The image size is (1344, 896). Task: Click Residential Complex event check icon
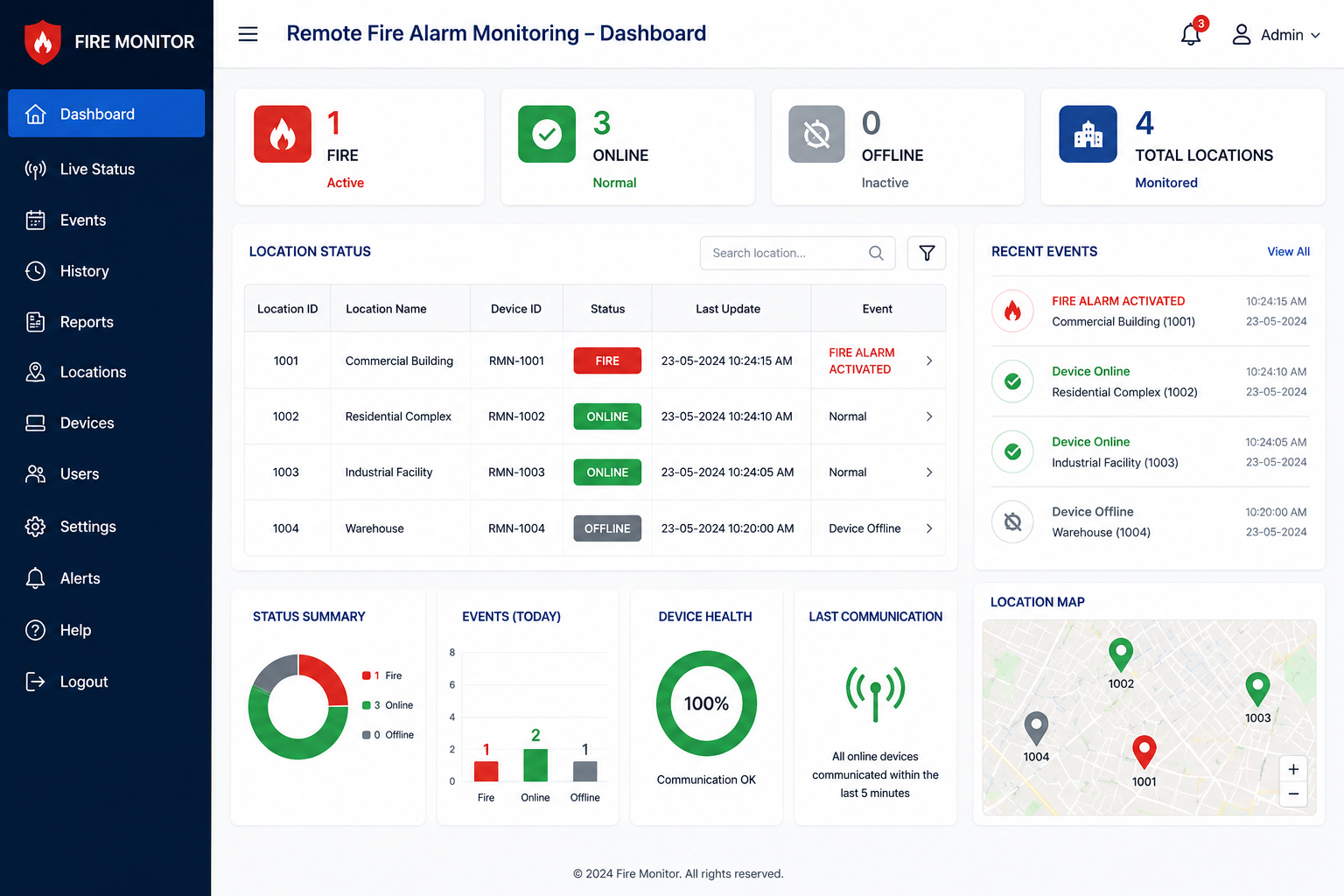(1012, 381)
